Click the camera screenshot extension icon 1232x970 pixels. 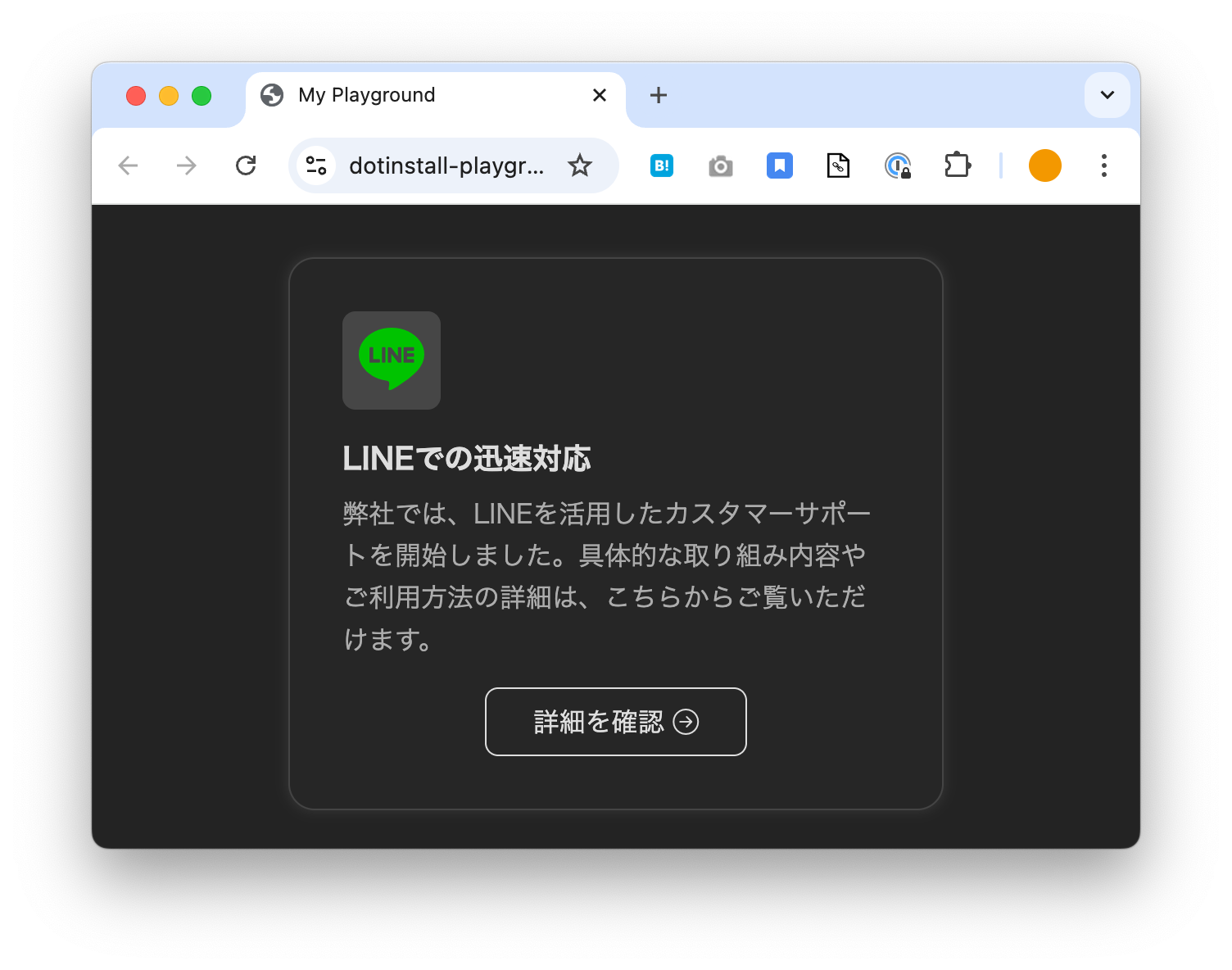[721, 166]
